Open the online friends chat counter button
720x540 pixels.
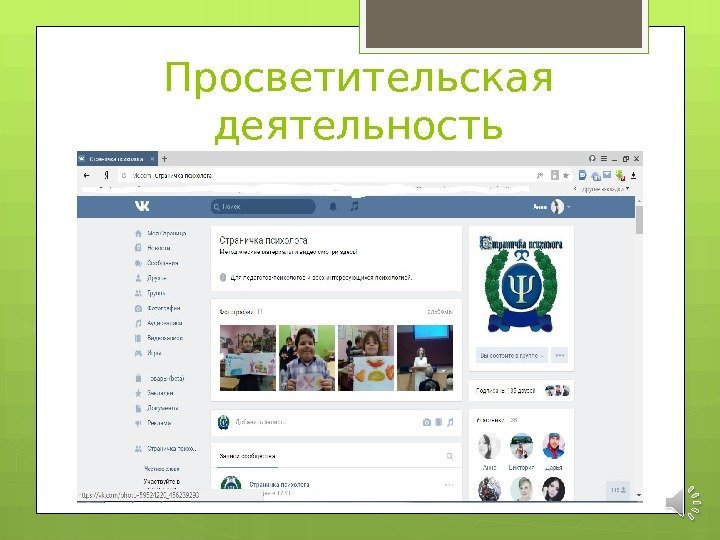618,490
